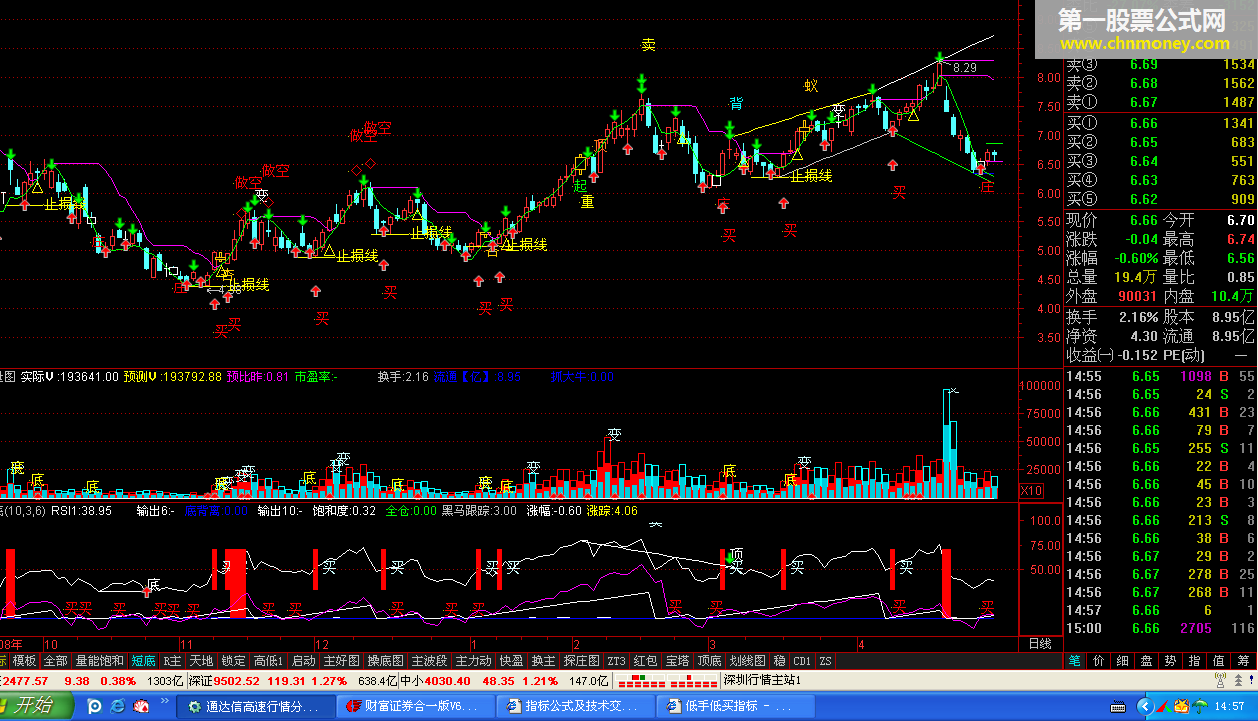Select the 红包 indicator tab
This screenshot has width=1258, height=721.
pyautogui.click(x=645, y=661)
